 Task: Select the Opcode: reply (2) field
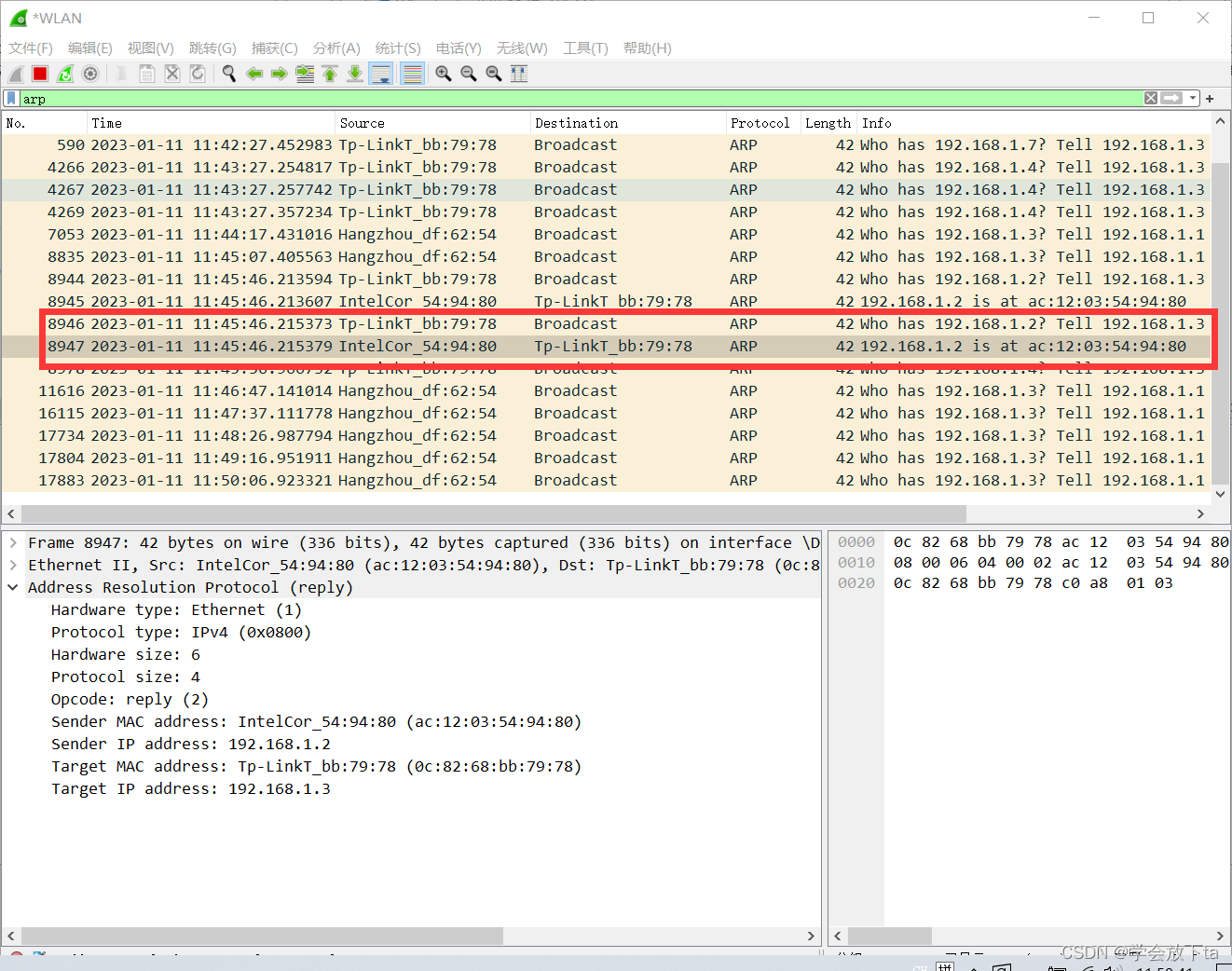[x=130, y=699]
